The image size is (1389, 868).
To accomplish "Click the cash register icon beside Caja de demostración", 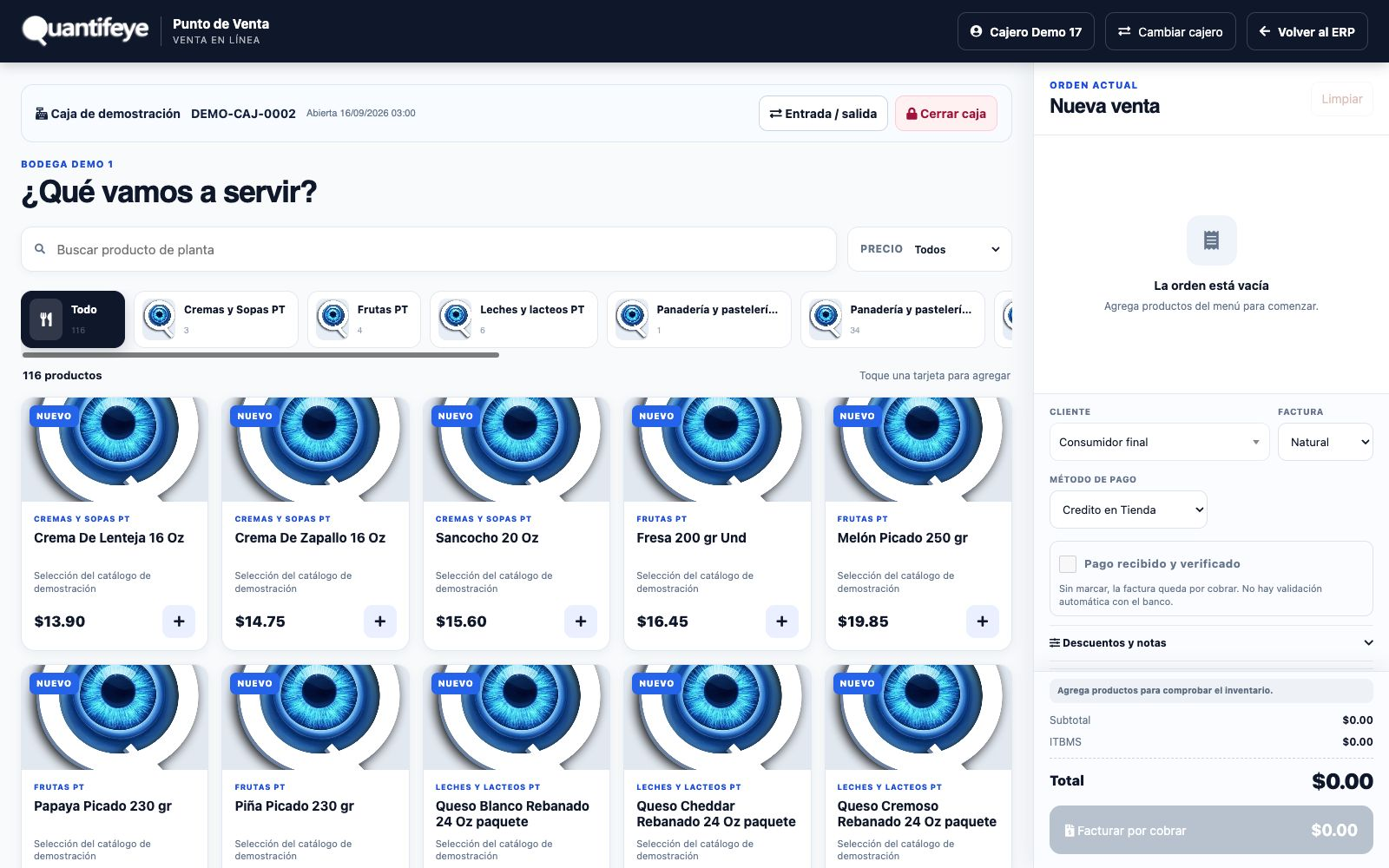I will click(41, 114).
